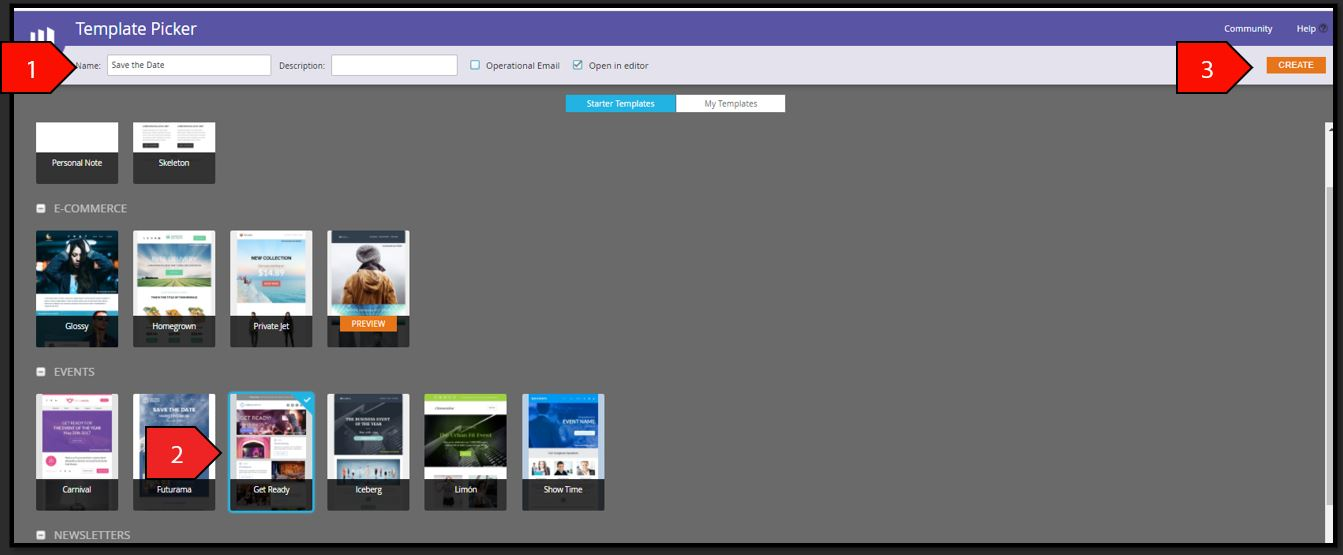
Task: Click the Help link
Action: coord(1306,29)
